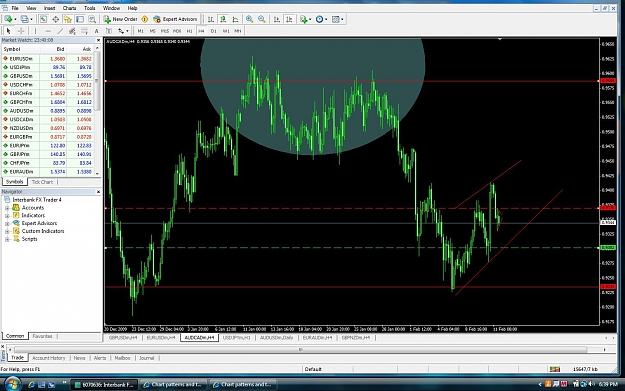
Task: Switch chart to line chart style
Action: 236,19
